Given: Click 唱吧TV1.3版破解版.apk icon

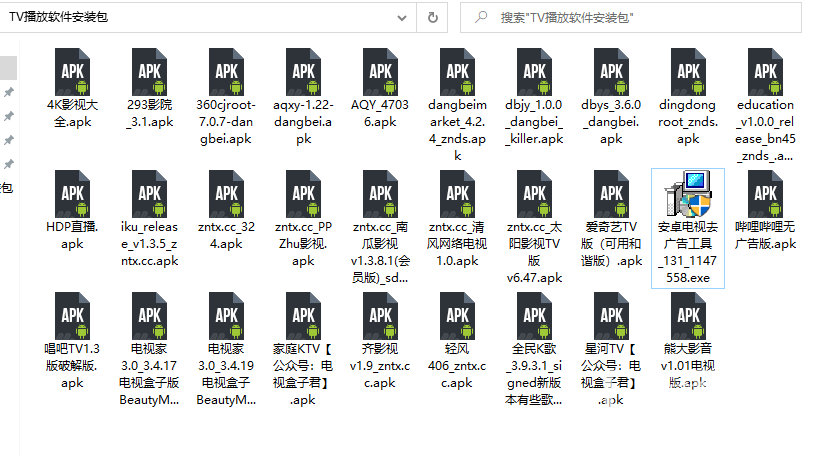Looking at the screenshot, I should coord(73,316).
